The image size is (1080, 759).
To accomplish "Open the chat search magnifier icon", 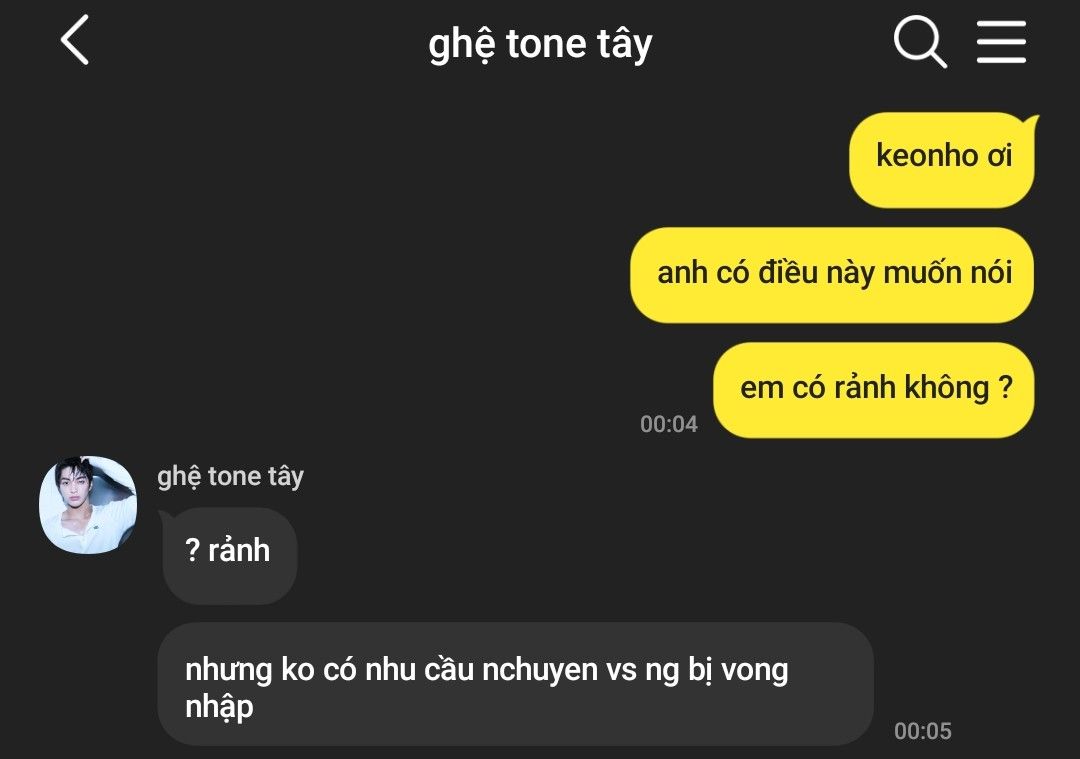I will [x=920, y=42].
